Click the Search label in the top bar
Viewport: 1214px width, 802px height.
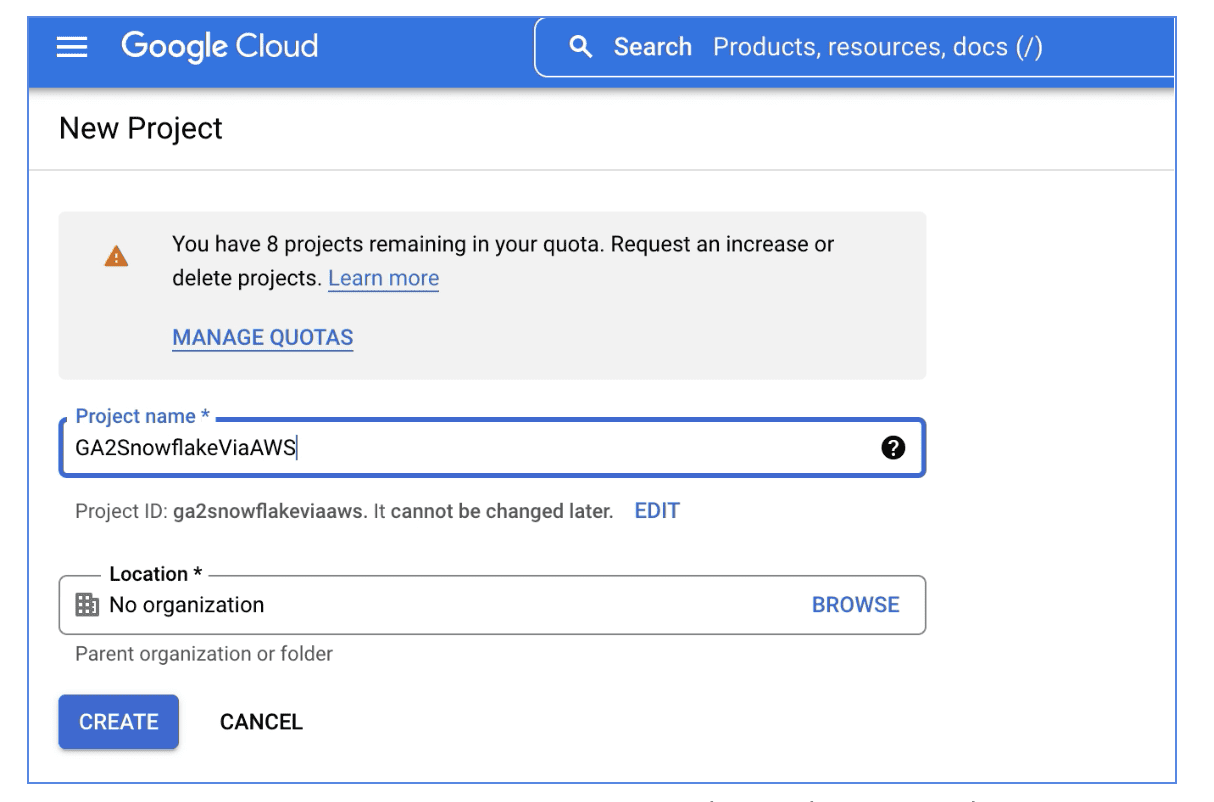click(x=653, y=47)
